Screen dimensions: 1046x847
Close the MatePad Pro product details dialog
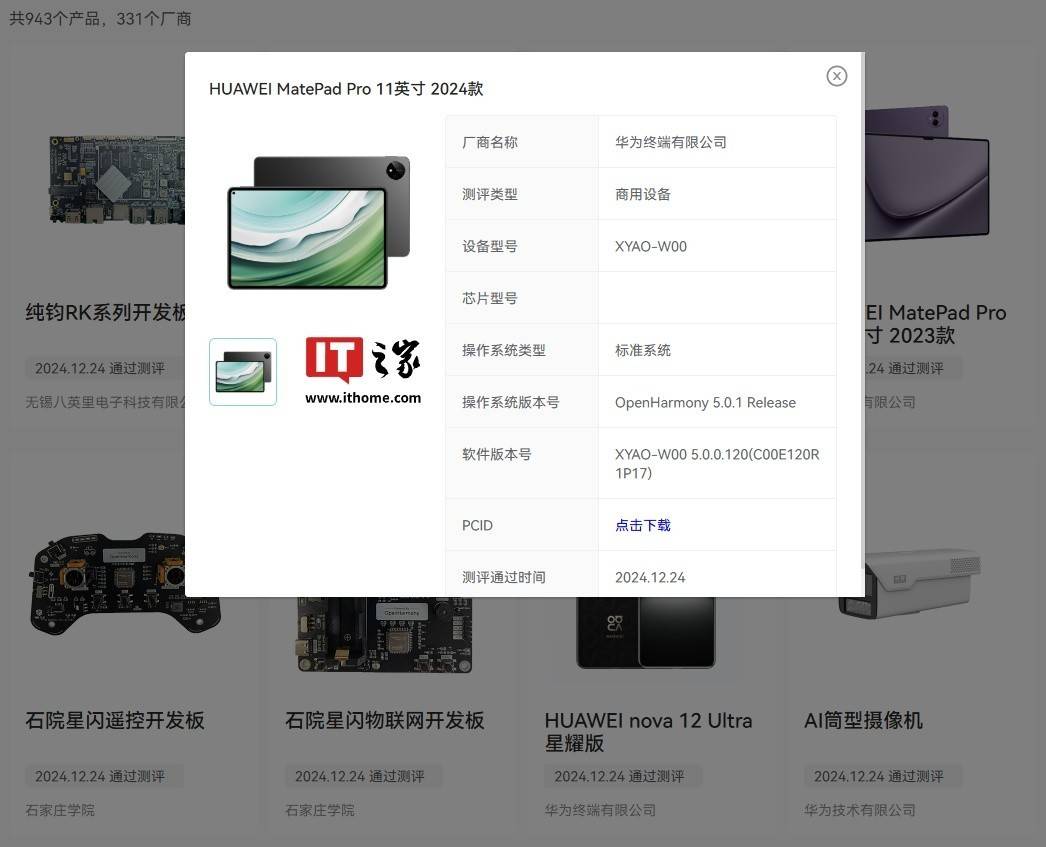coord(837,76)
